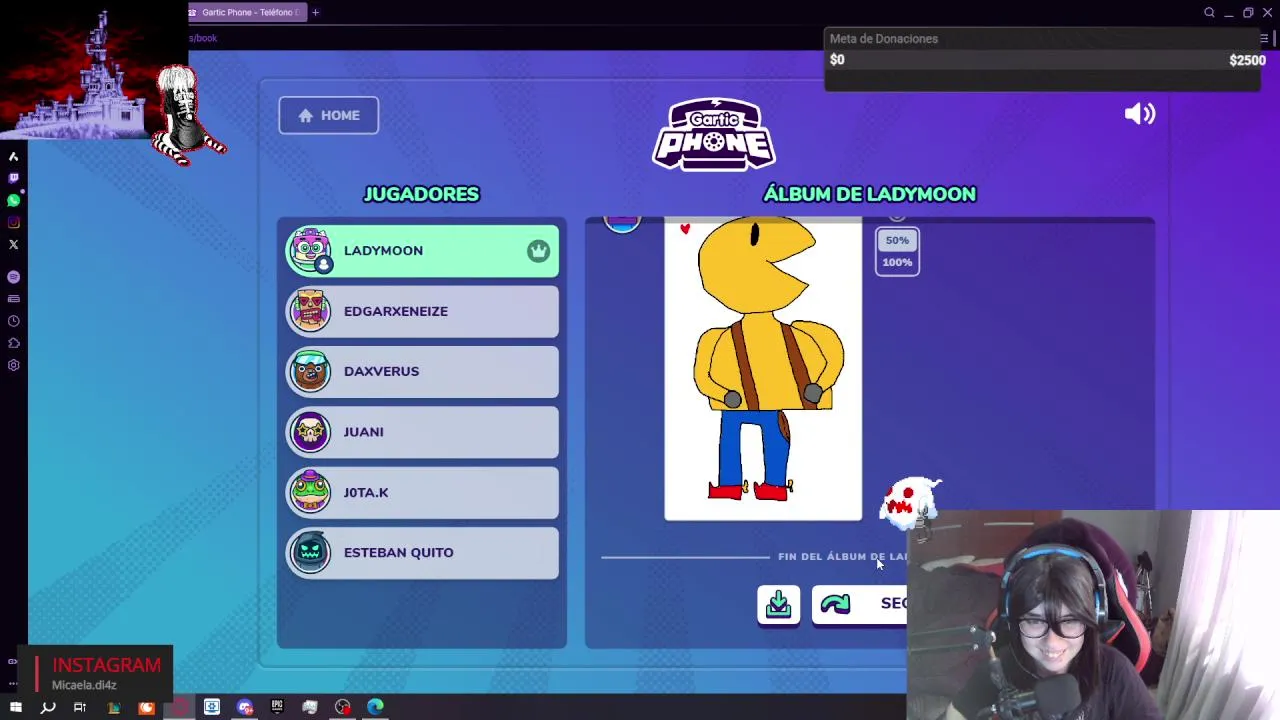
Task: Open Crunchyroll from the taskbar
Action: coord(147,708)
